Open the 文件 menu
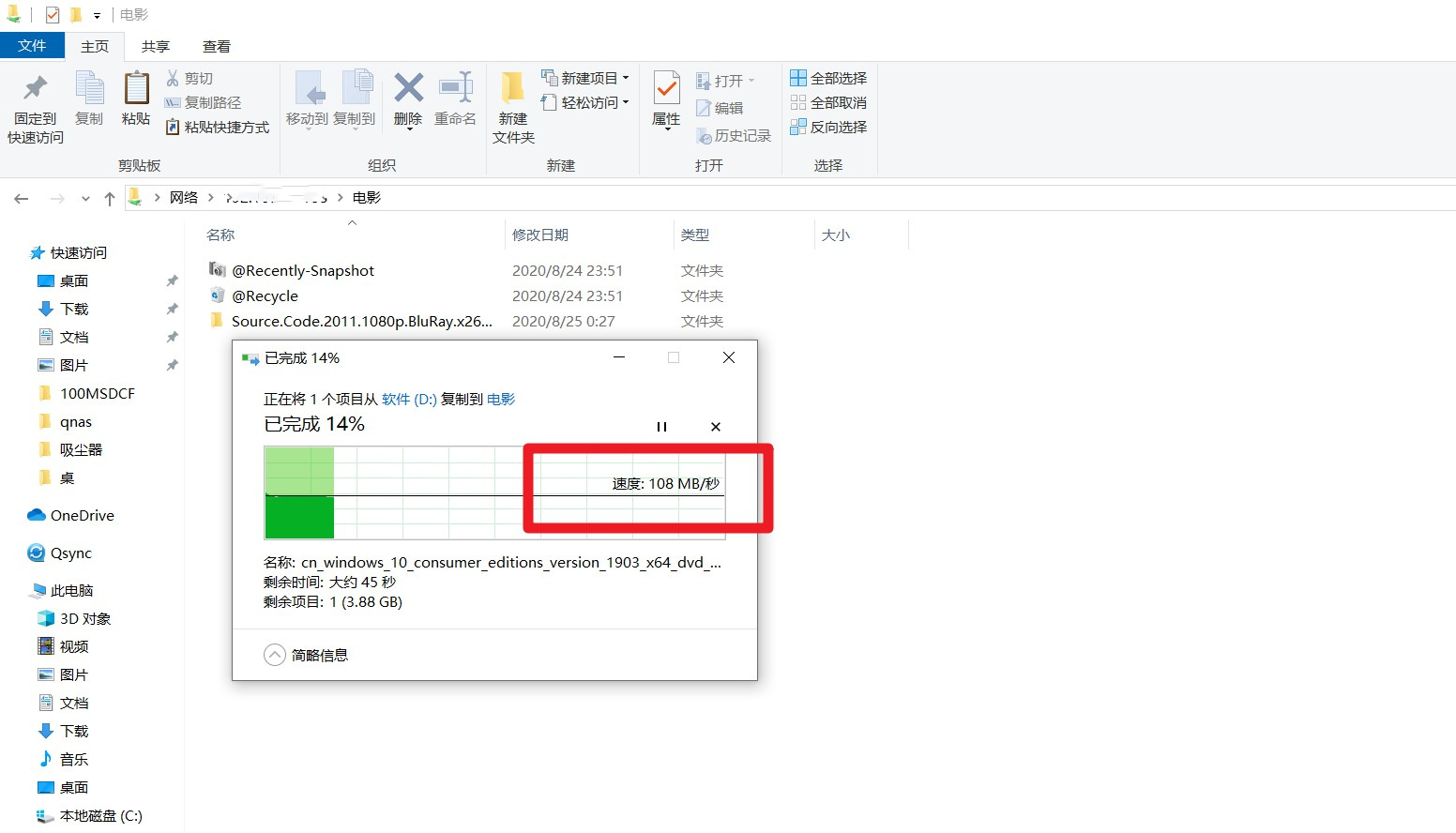 point(33,45)
